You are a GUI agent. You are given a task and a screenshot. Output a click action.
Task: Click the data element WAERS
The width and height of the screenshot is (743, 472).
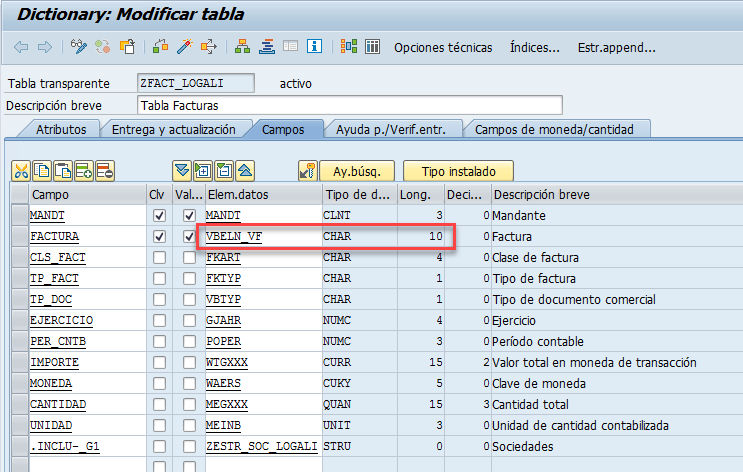tap(223, 383)
